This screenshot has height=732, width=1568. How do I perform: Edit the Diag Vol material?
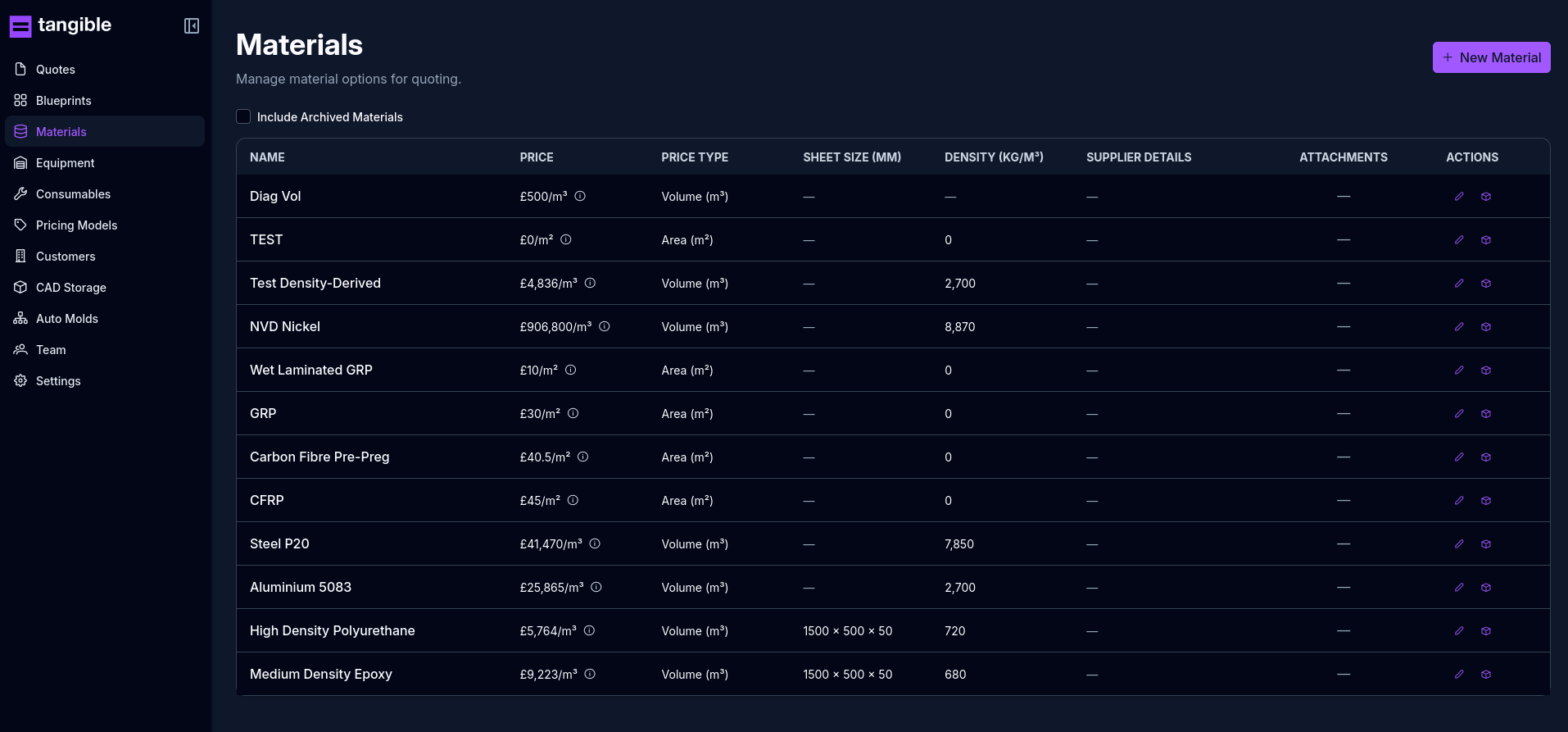pyautogui.click(x=1459, y=197)
